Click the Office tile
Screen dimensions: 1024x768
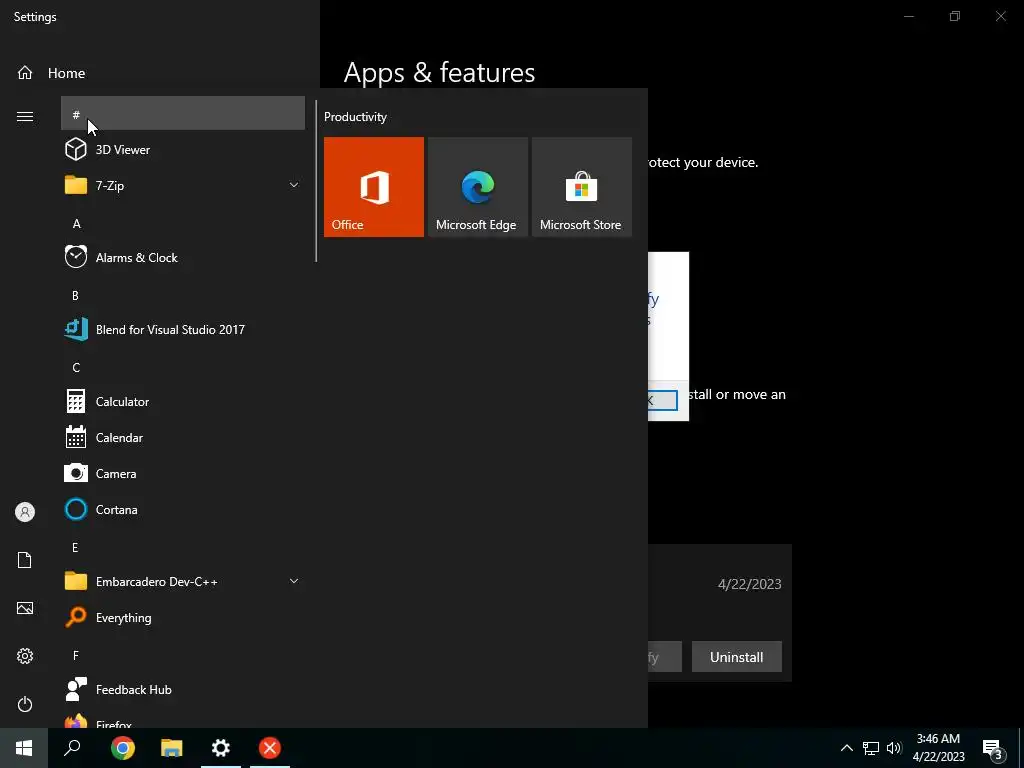pyautogui.click(x=374, y=187)
